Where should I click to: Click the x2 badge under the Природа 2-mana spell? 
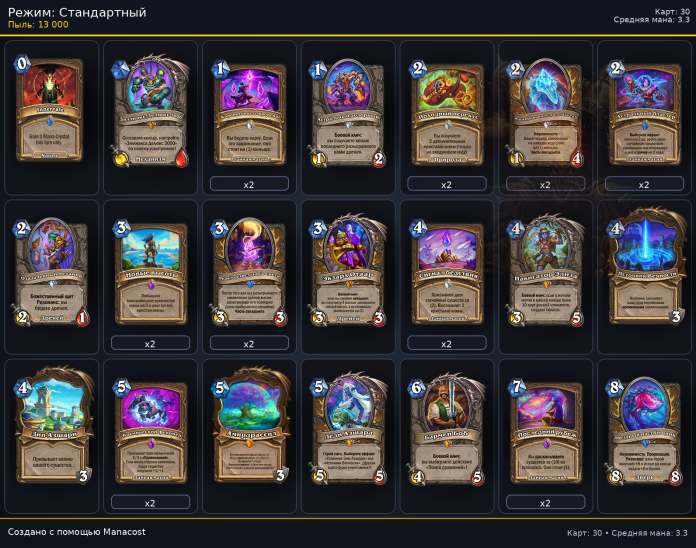click(447, 184)
